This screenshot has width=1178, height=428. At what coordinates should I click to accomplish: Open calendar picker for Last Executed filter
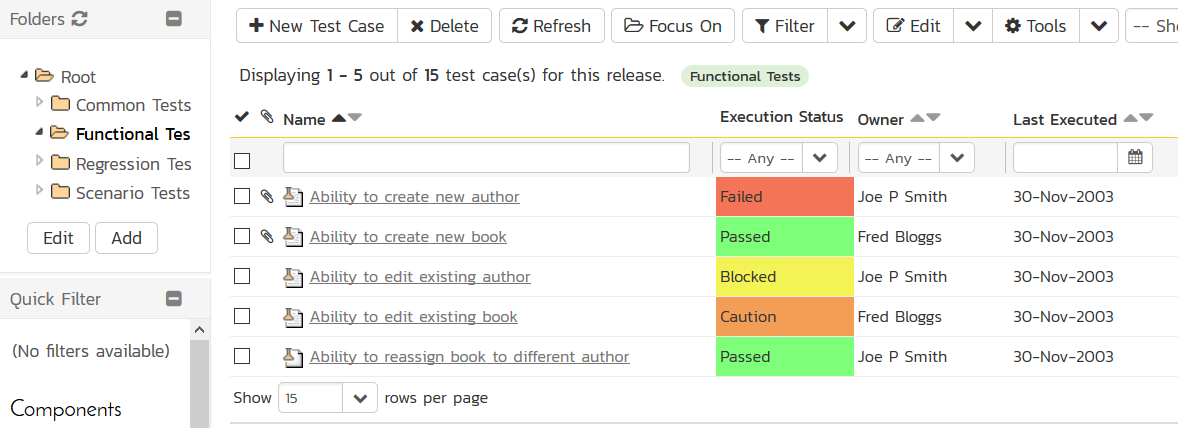(x=1135, y=157)
